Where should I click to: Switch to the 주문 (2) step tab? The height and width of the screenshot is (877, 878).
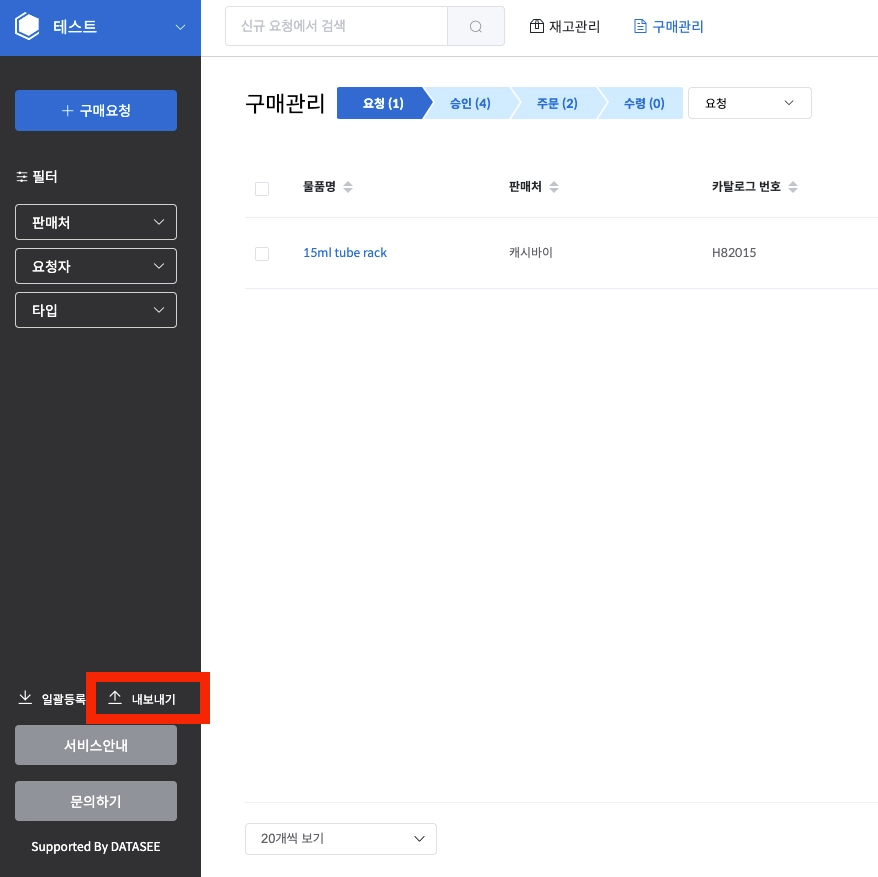click(557, 103)
